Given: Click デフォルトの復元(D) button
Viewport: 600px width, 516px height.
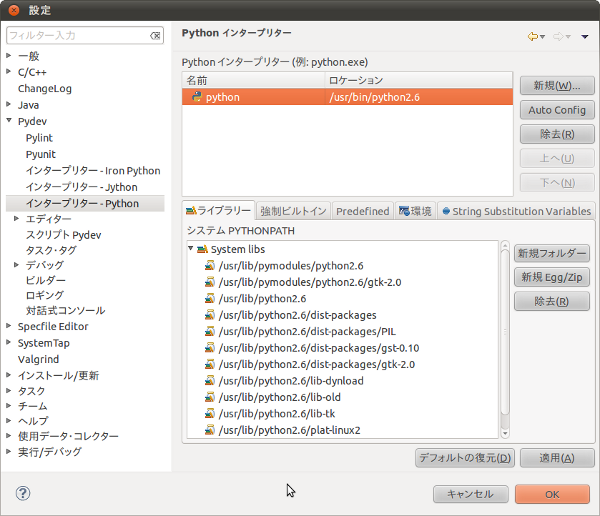Looking at the screenshot, I should [465, 458].
